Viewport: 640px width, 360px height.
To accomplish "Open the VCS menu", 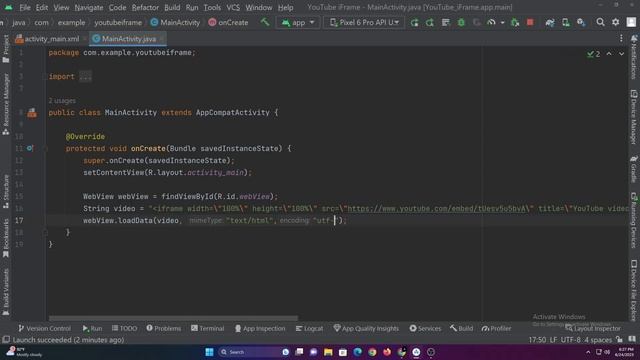I will pyautogui.click(x=233, y=7).
